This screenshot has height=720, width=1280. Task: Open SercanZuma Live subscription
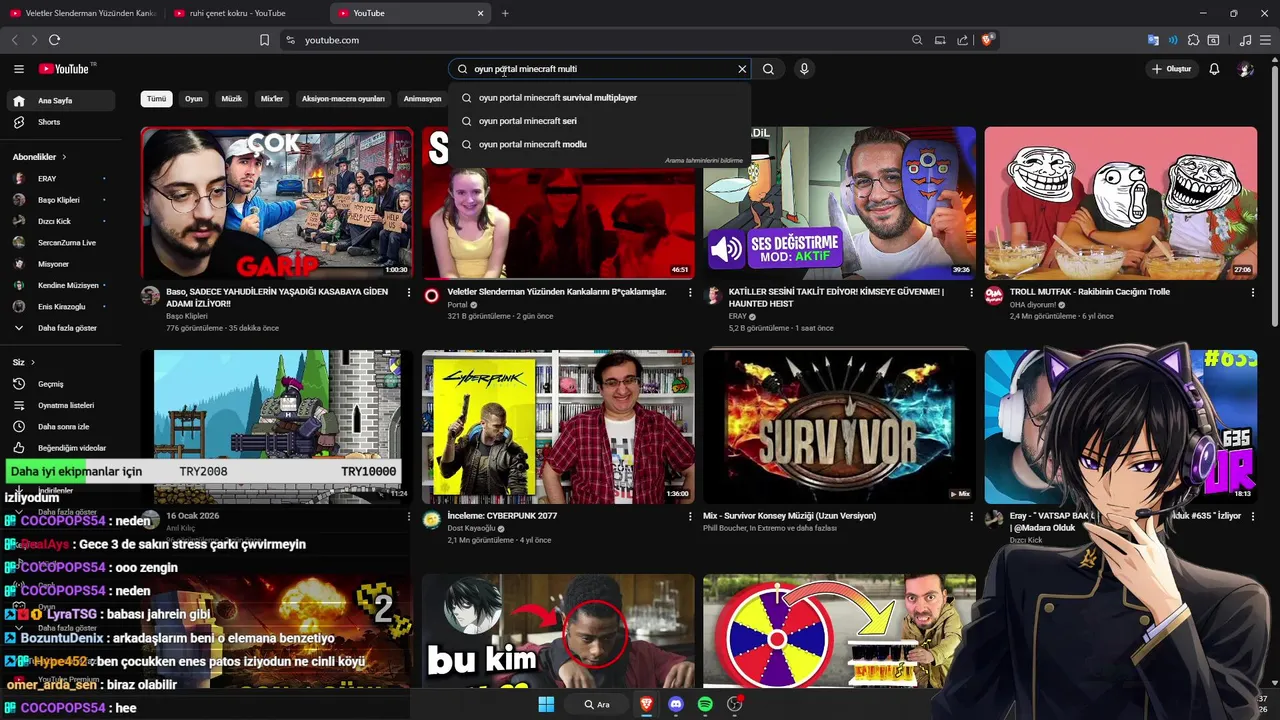tap(60, 242)
